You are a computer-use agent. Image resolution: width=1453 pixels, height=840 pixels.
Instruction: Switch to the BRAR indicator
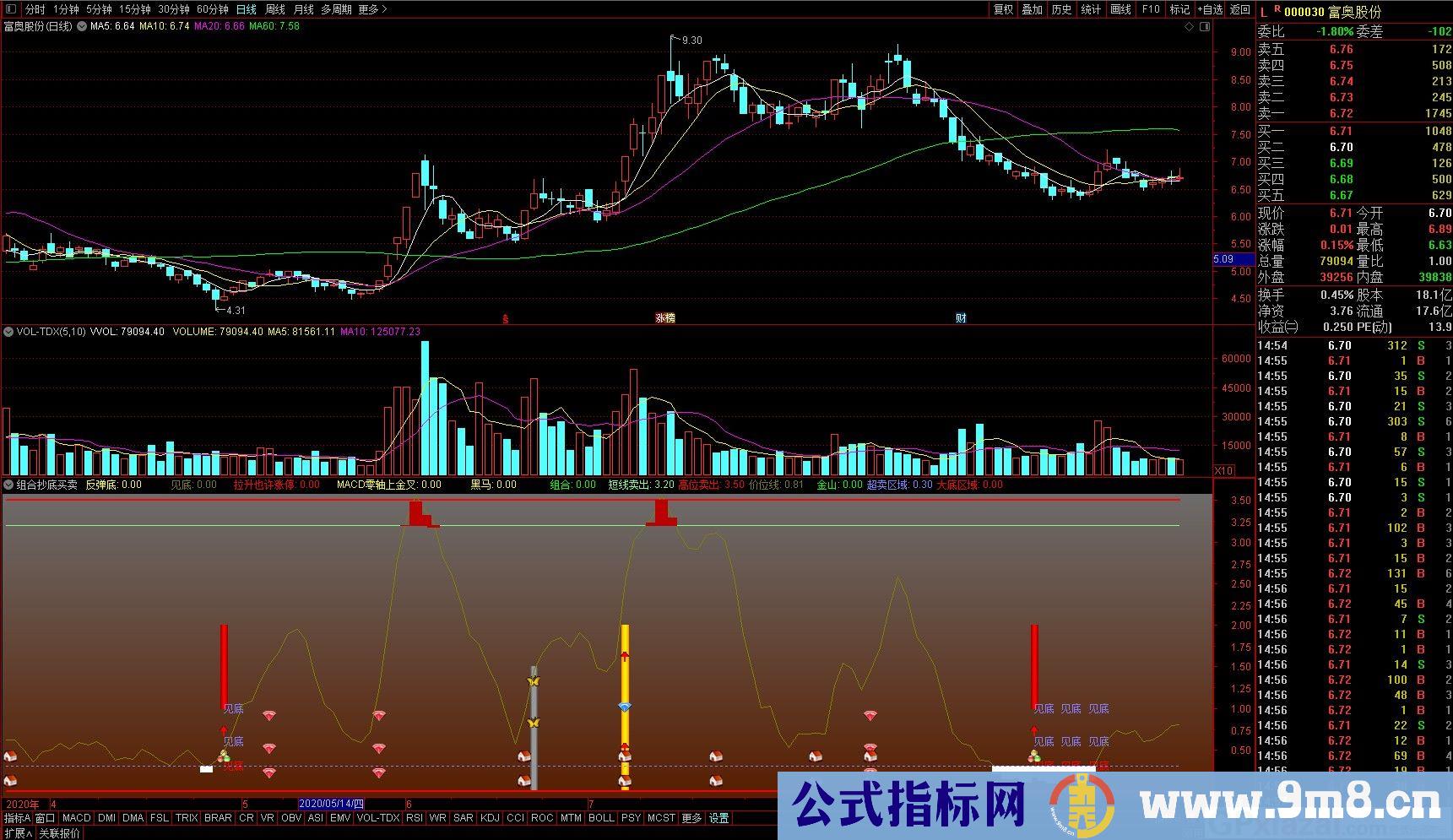[218, 818]
